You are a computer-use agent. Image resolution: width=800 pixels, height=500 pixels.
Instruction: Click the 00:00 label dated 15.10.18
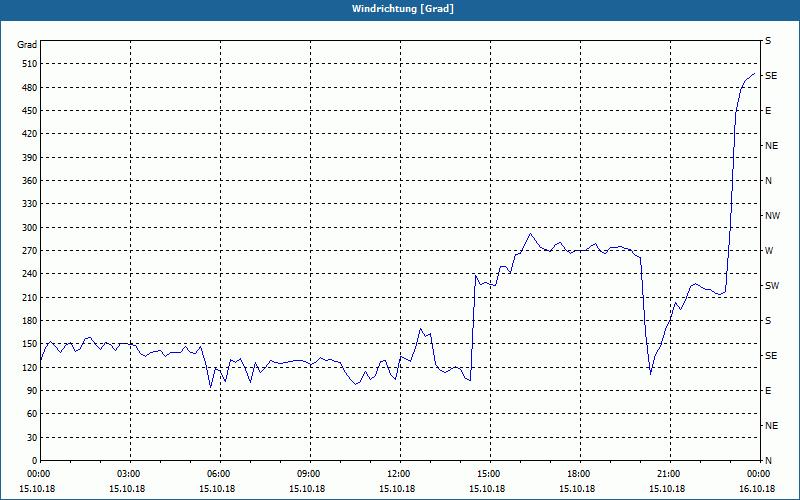tap(39, 474)
